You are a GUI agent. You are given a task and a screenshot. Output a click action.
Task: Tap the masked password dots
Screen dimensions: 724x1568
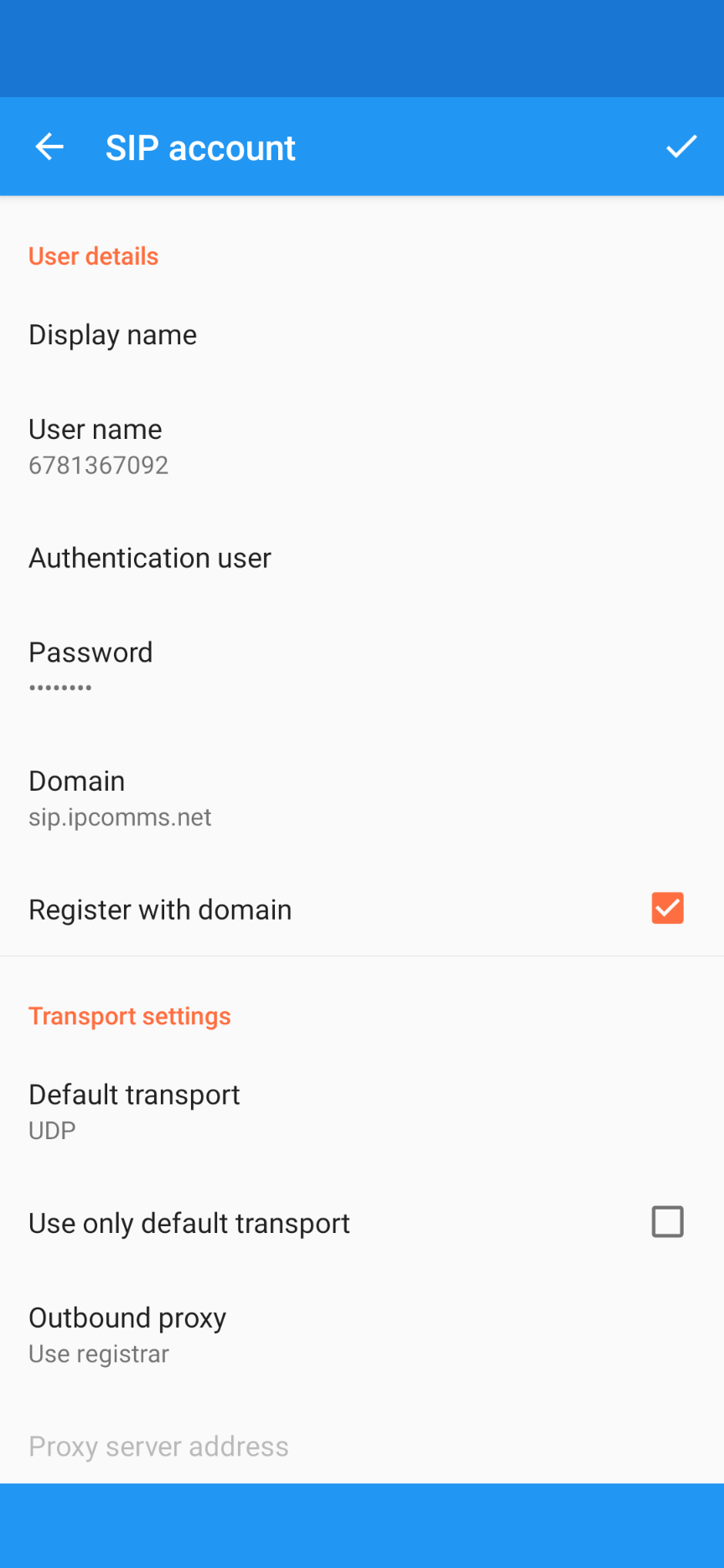pos(60,688)
